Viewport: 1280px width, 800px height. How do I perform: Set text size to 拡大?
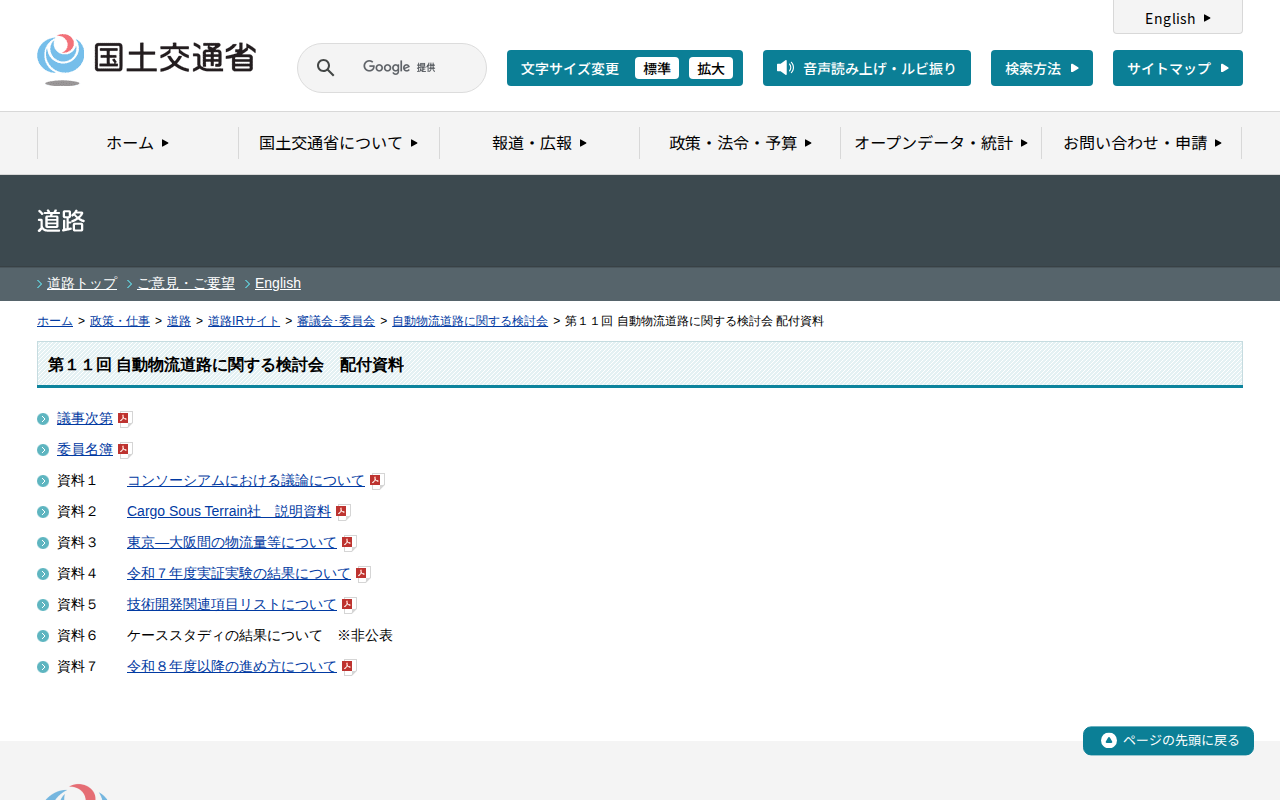click(x=710, y=68)
